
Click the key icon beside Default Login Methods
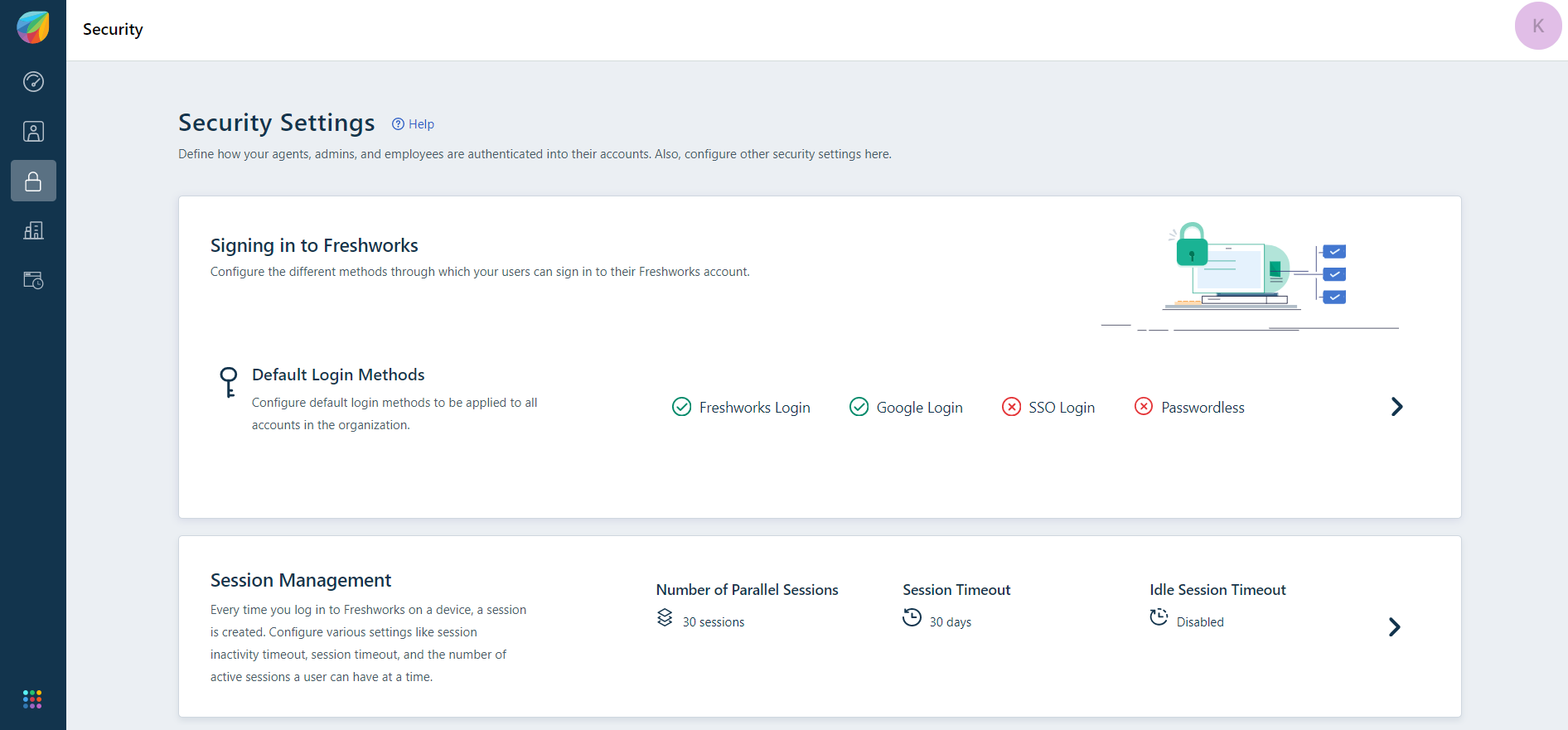tap(229, 382)
